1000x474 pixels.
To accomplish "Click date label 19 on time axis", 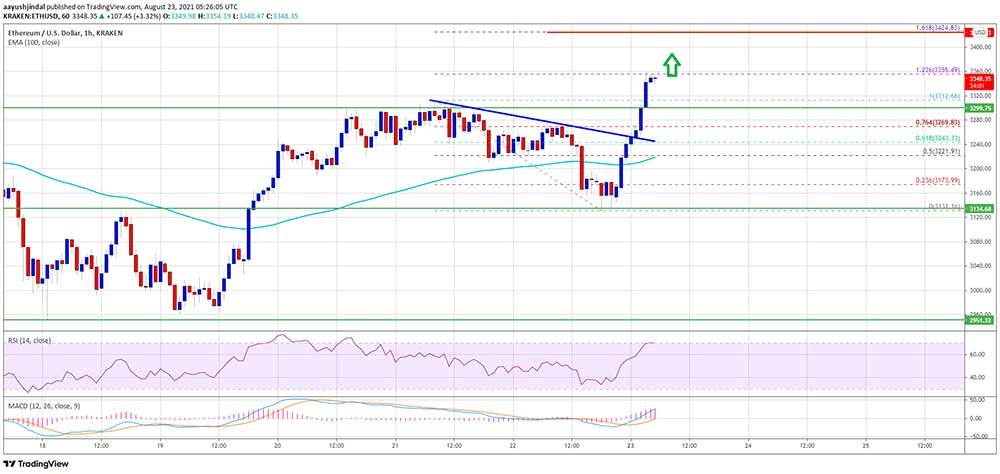I will [x=159, y=446].
